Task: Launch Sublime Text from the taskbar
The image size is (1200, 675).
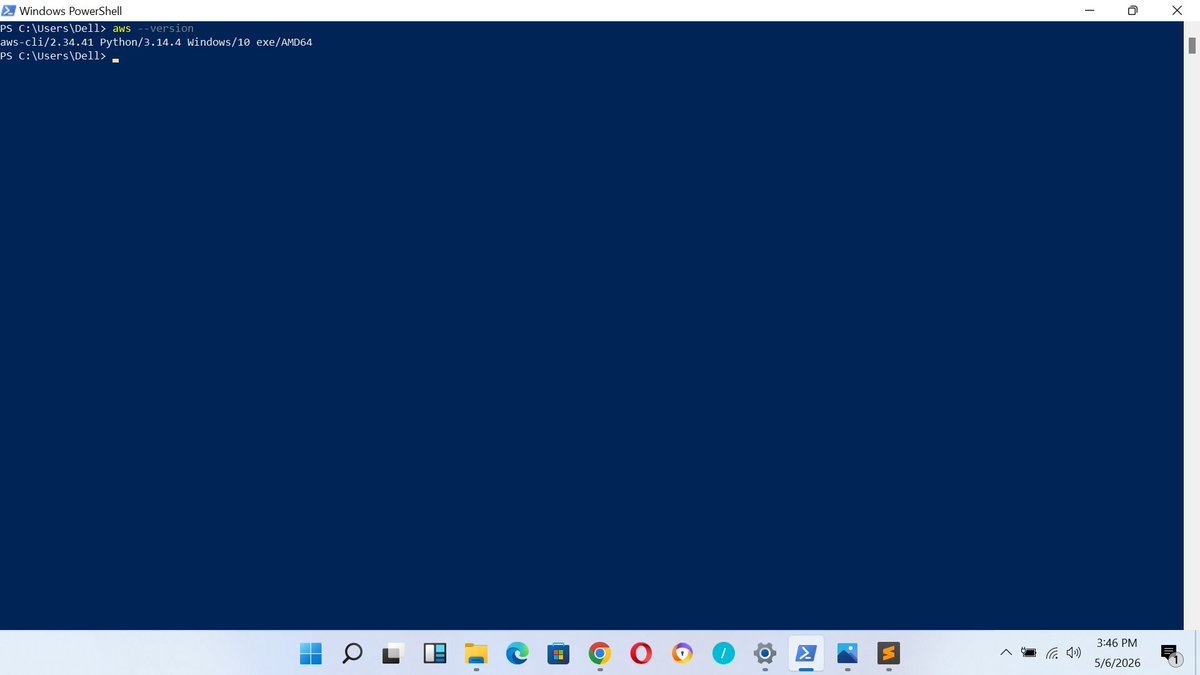Action: point(888,653)
